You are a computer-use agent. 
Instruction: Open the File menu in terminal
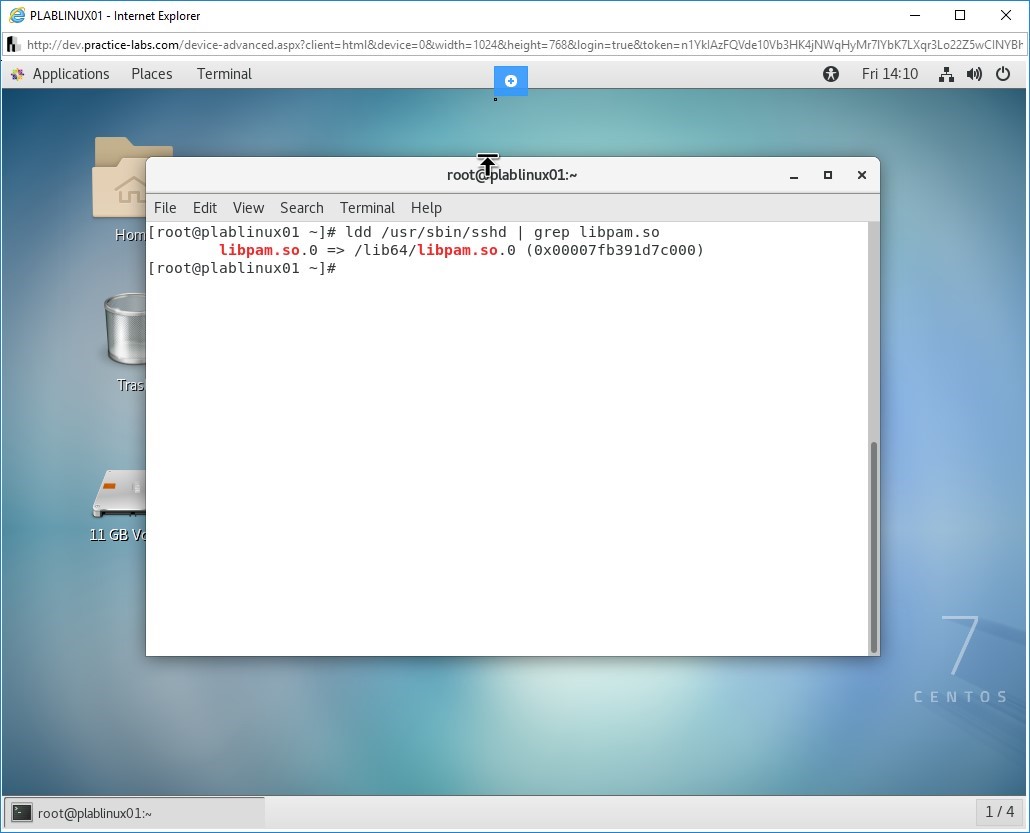165,208
